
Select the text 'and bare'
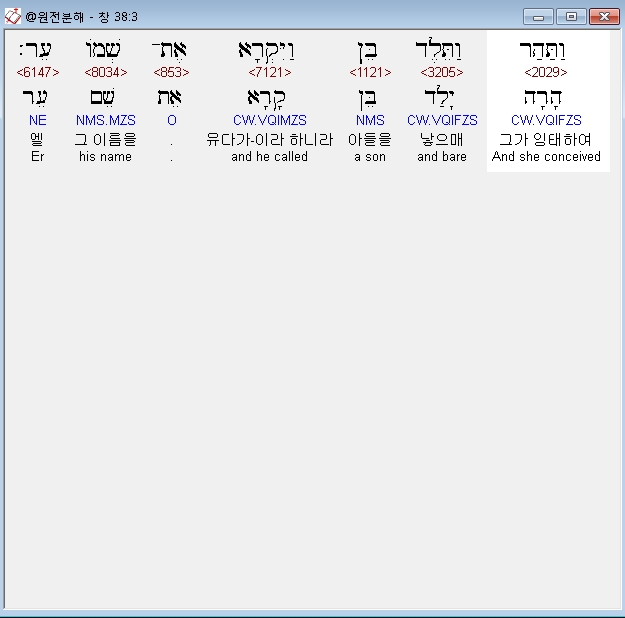[x=442, y=156]
